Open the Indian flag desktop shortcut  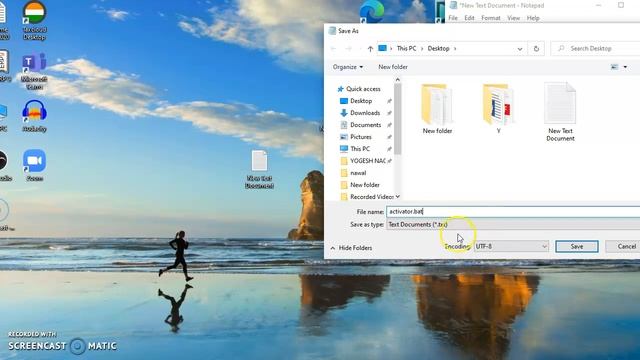tap(34, 20)
